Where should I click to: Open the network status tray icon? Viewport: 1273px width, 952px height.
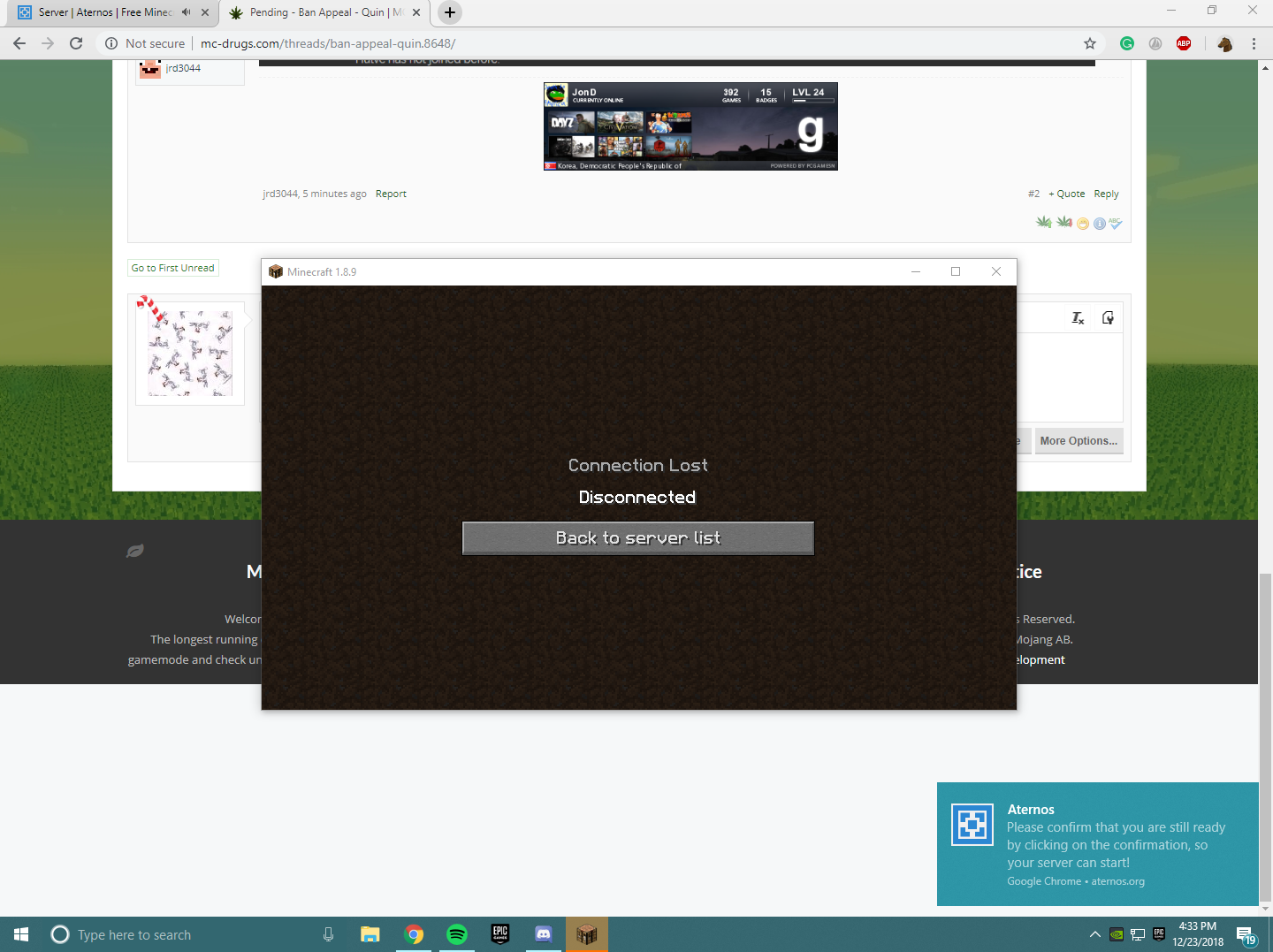coord(1138,934)
